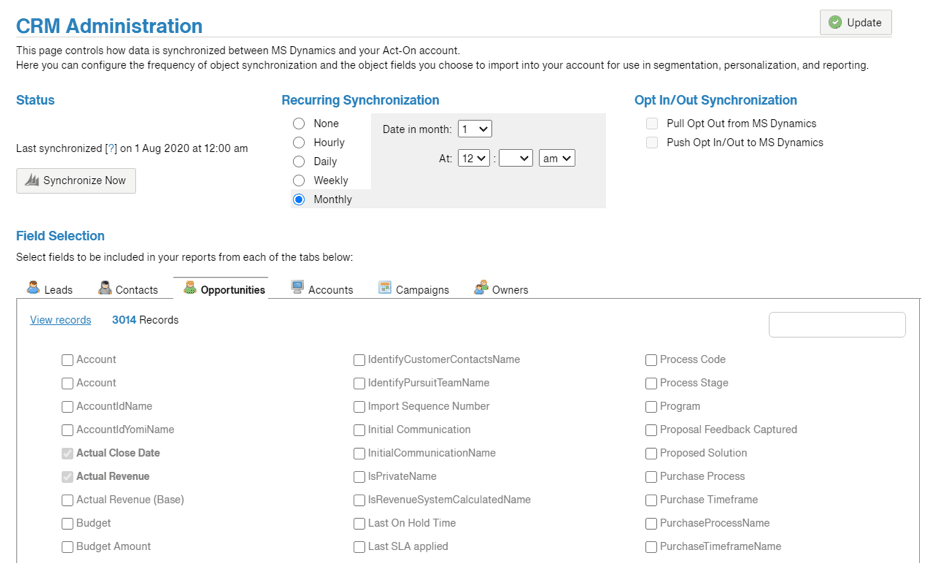Click the Opportunities tab icon
The width and height of the screenshot is (925, 563).
[x=190, y=288]
